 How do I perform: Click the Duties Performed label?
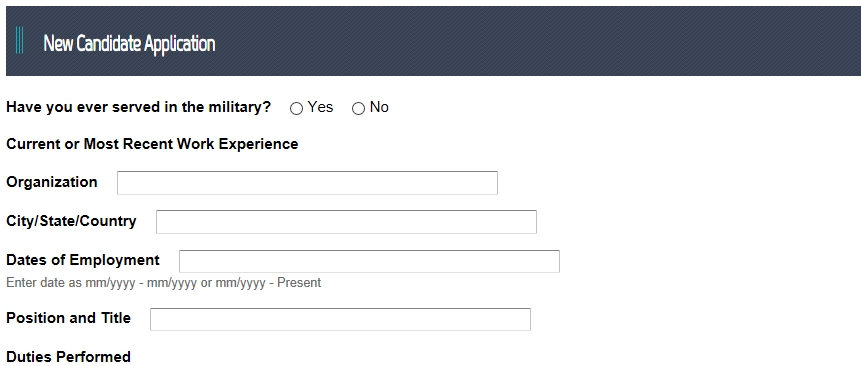(69, 357)
